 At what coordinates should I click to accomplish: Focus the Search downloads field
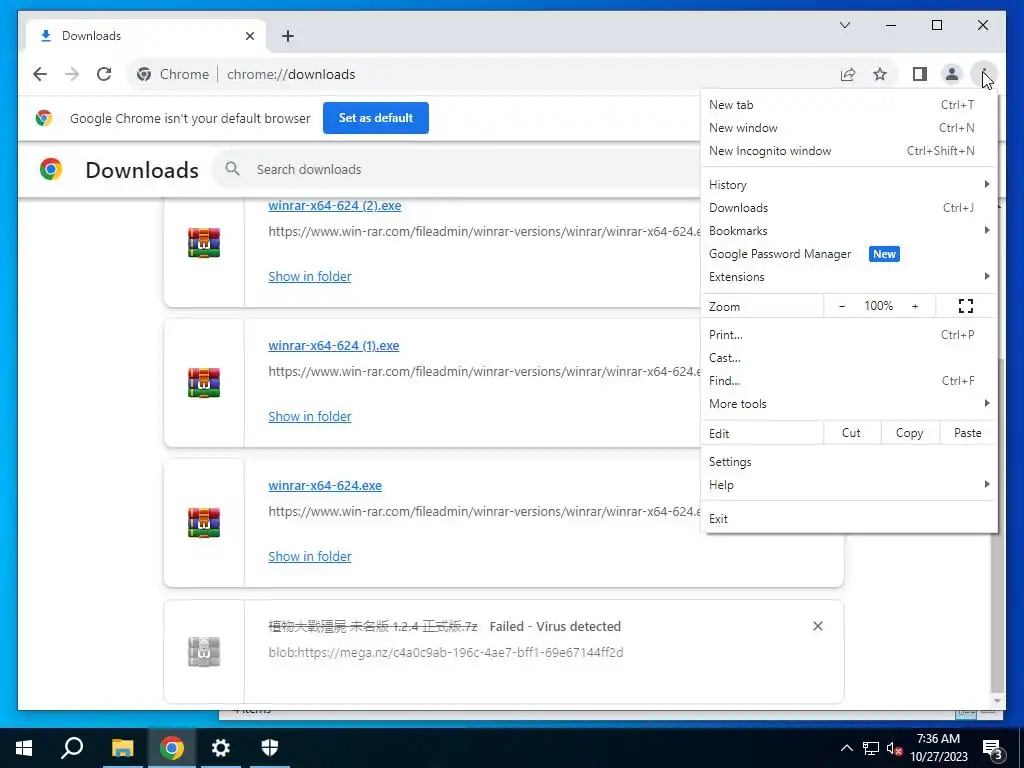[x=457, y=169]
